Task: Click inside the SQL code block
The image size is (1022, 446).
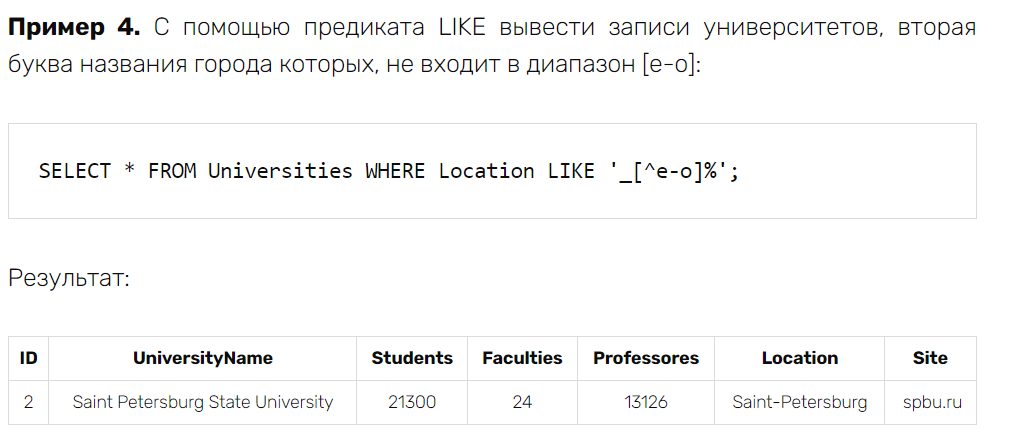Action: pyautogui.click(x=492, y=171)
